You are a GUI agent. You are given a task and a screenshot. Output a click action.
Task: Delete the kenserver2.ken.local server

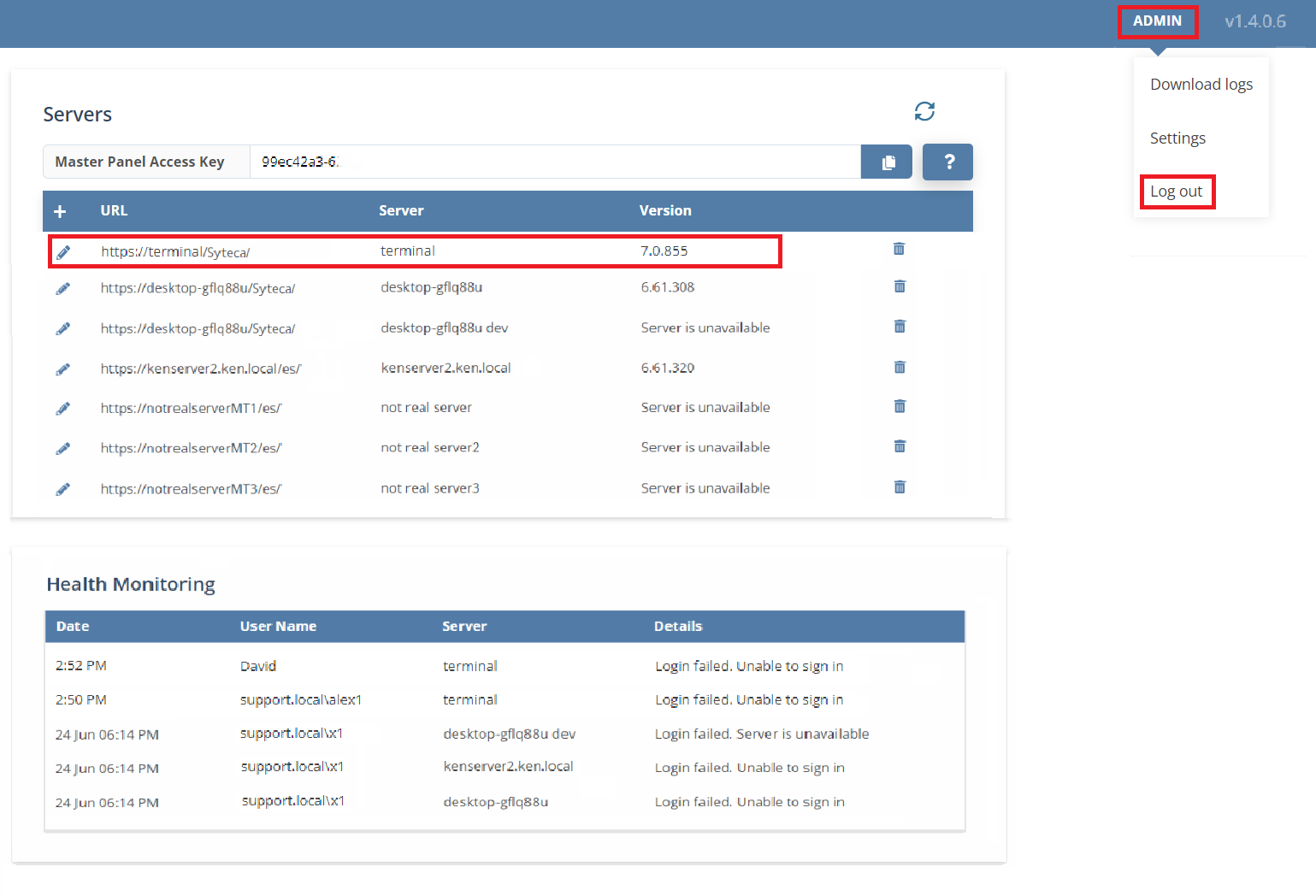point(900,367)
